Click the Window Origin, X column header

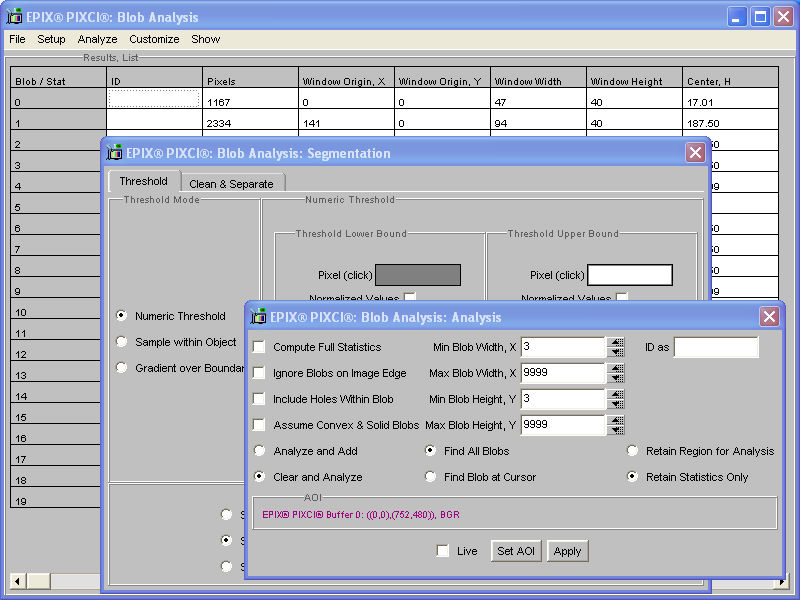[346, 78]
